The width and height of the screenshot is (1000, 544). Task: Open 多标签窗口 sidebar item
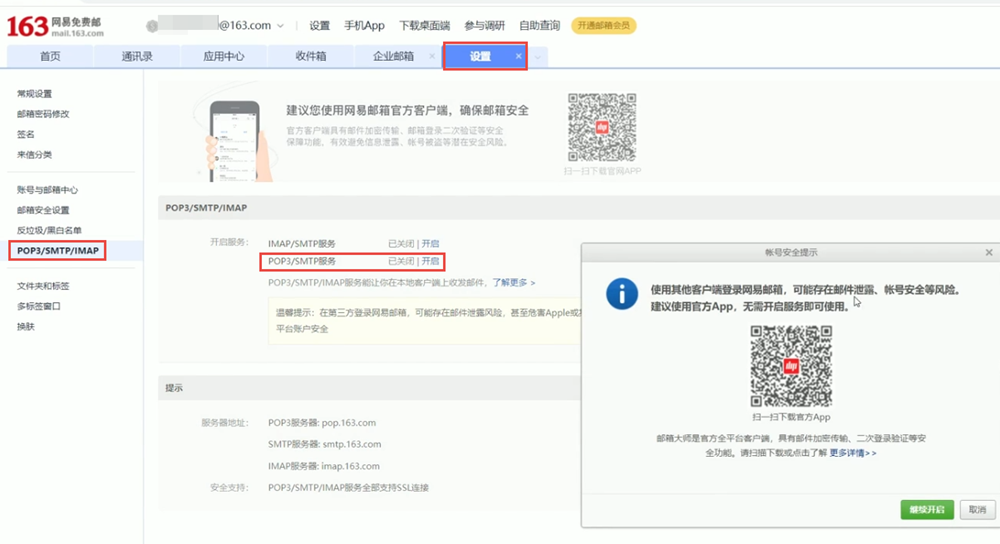(38, 306)
